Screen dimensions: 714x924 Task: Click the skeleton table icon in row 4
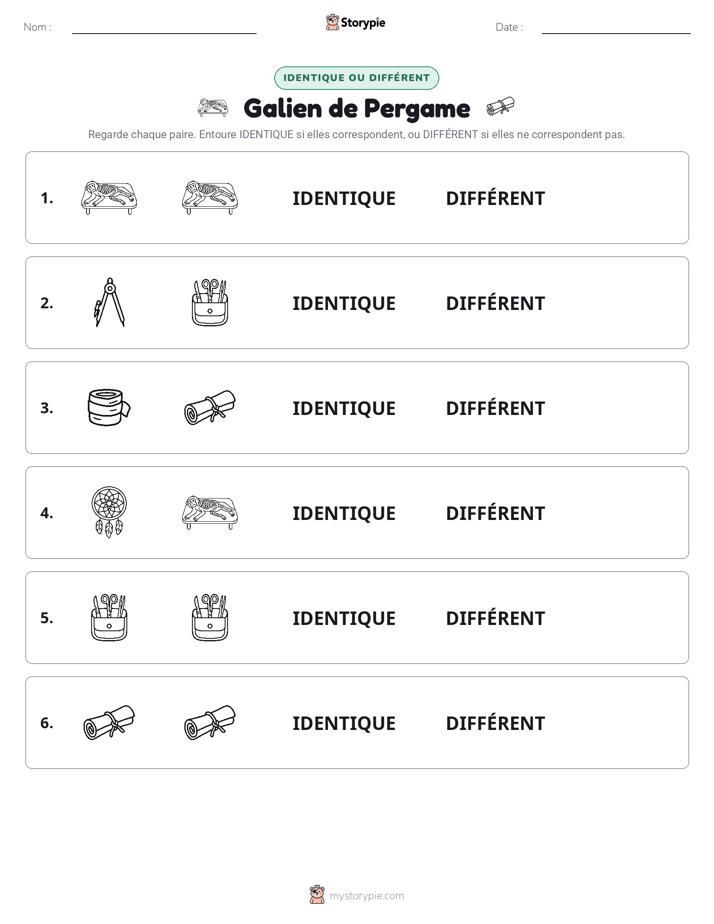[x=210, y=512]
